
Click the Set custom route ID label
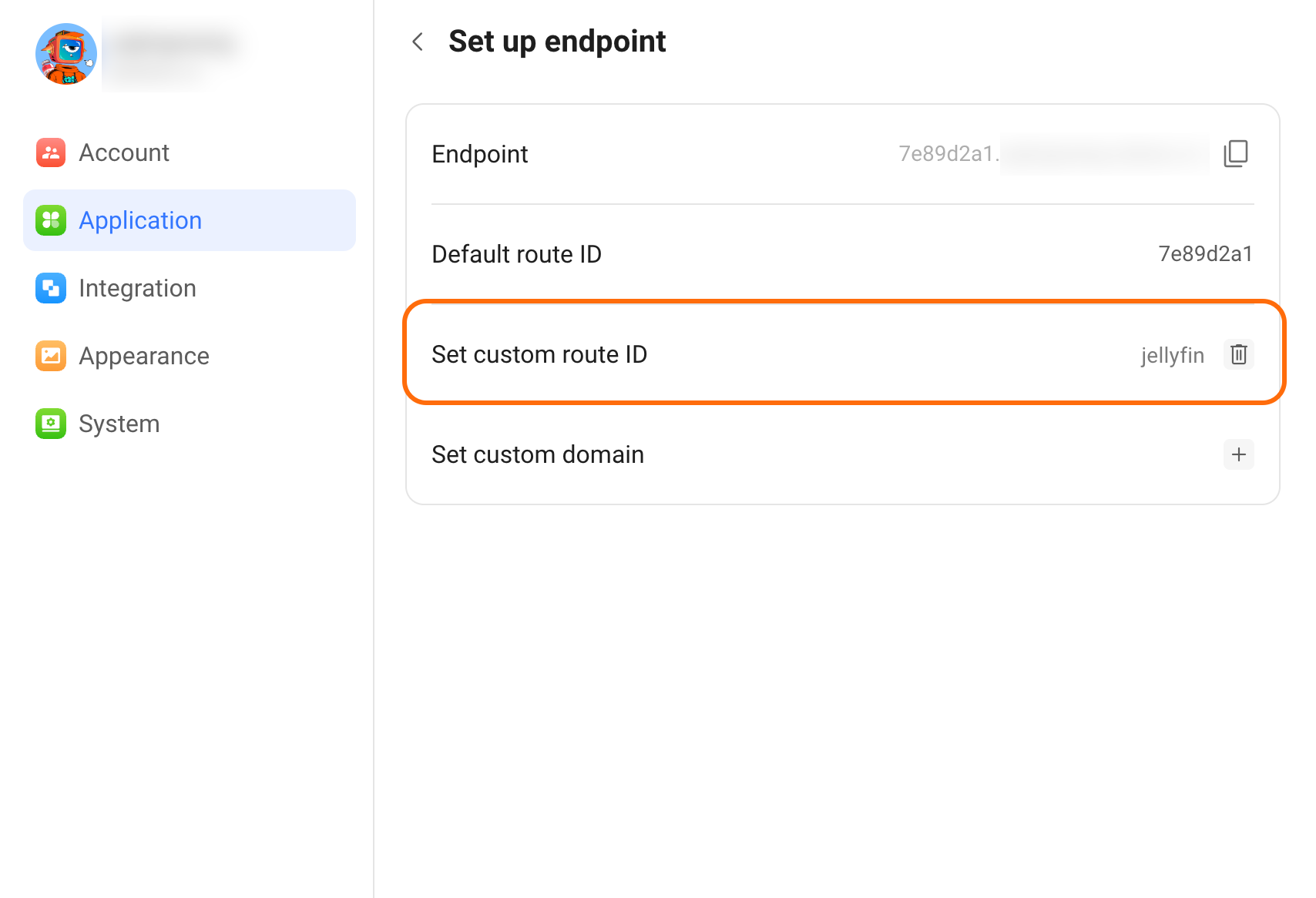coord(539,354)
